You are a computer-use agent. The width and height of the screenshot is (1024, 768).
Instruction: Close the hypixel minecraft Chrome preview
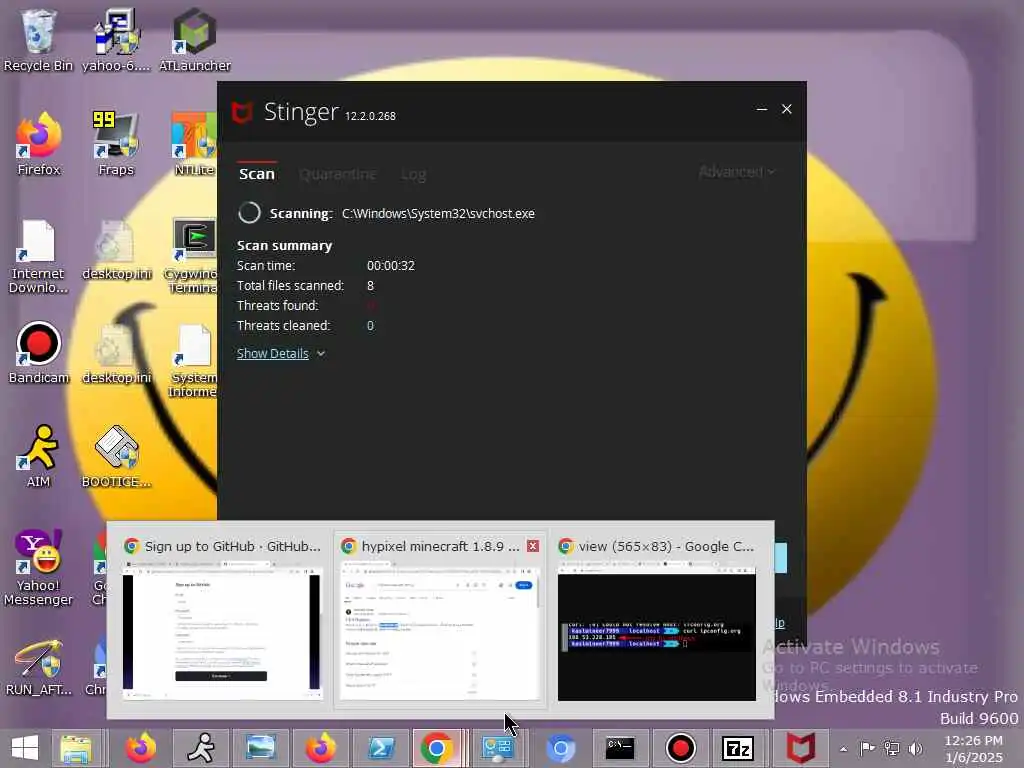533,546
